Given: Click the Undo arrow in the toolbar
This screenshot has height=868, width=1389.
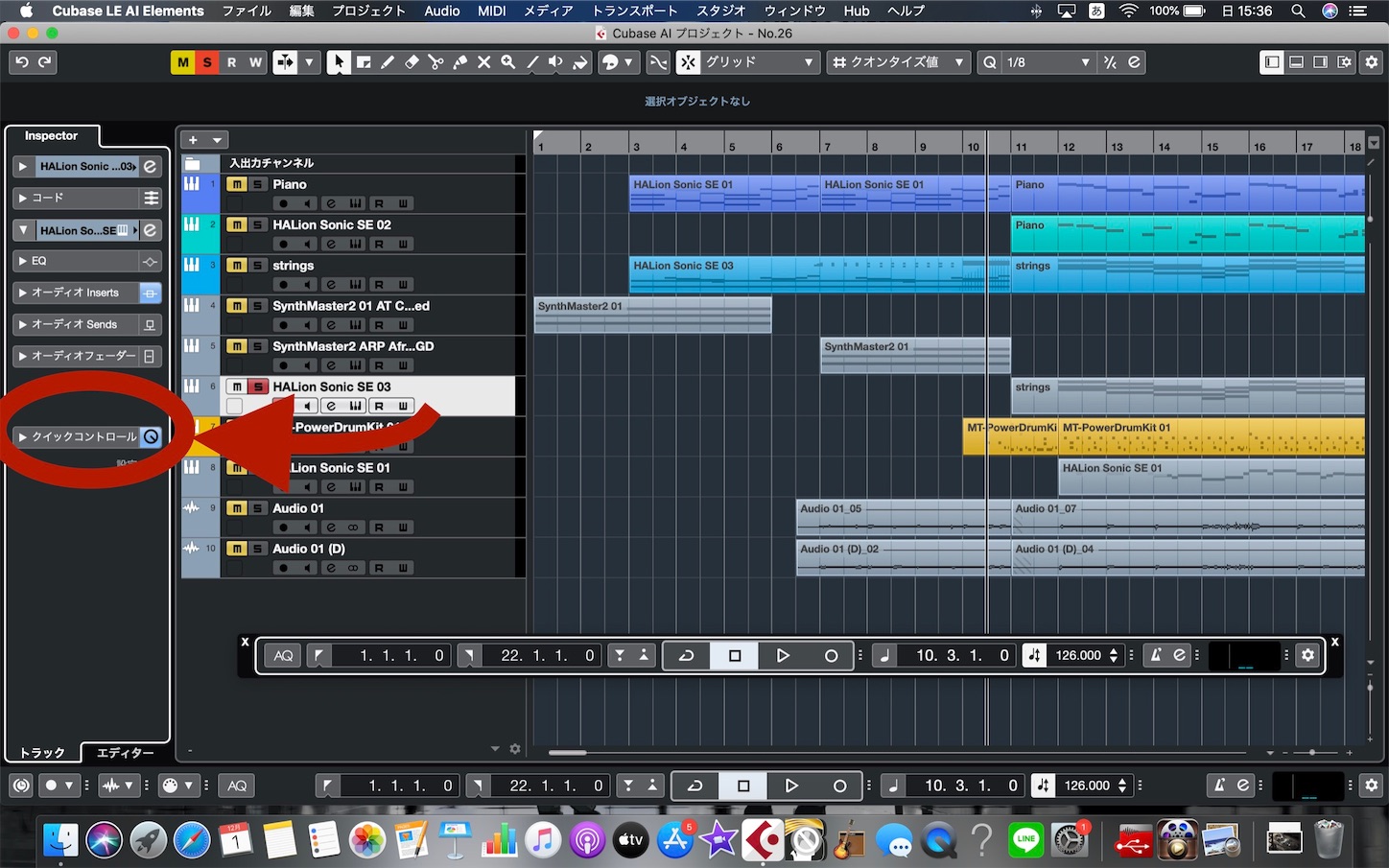Looking at the screenshot, I should point(21,62).
